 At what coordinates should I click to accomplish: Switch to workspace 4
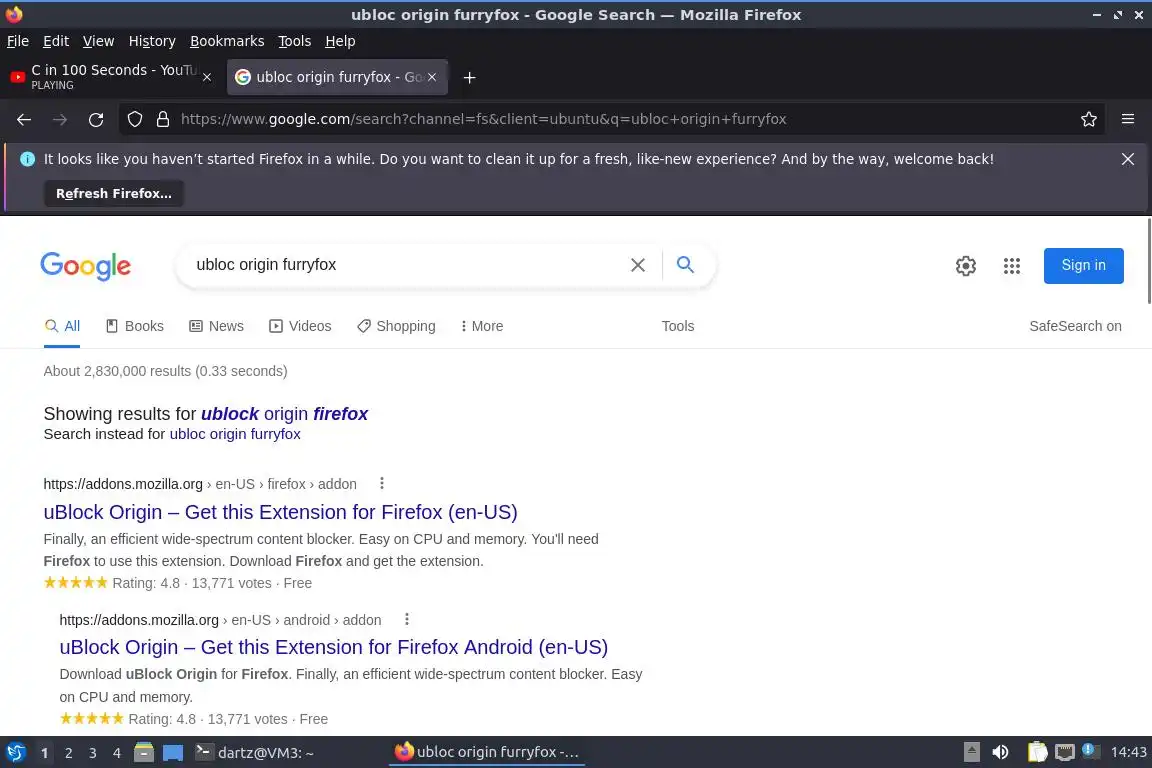(116, 753)
